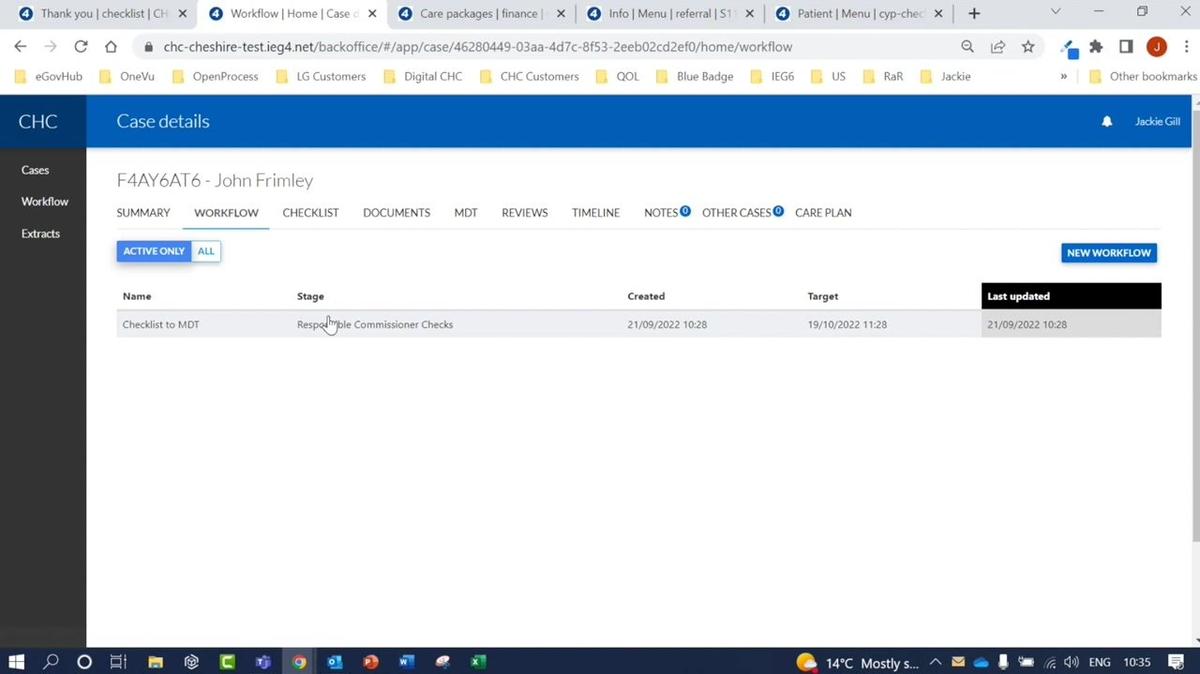Bookmark this page with the star icon
Image resolution: width=1200 pixels, height=674 pixels.
pos(1027,46)
